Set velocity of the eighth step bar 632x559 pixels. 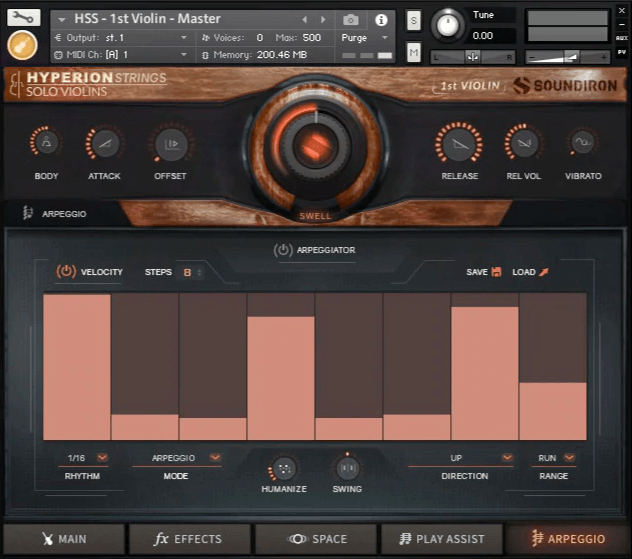tap(553, 367)
